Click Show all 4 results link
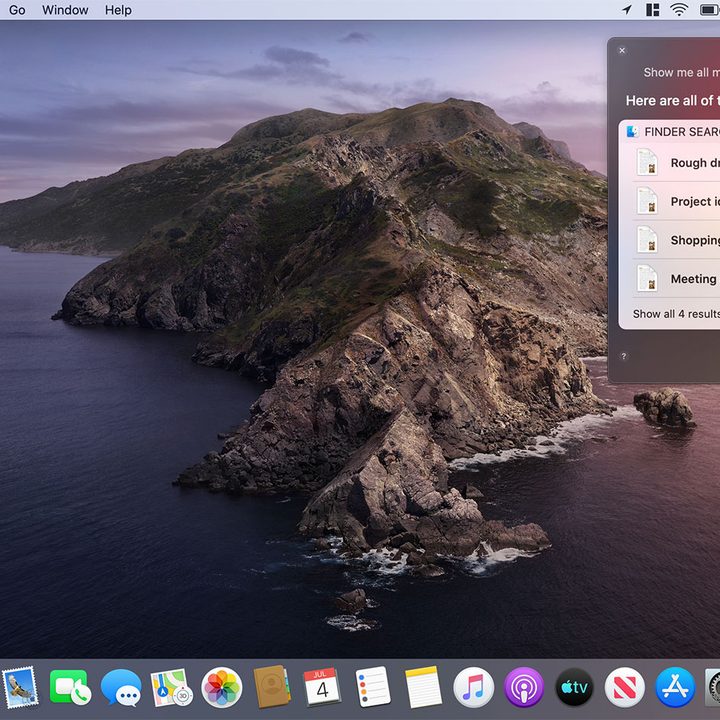 point(676,314)
